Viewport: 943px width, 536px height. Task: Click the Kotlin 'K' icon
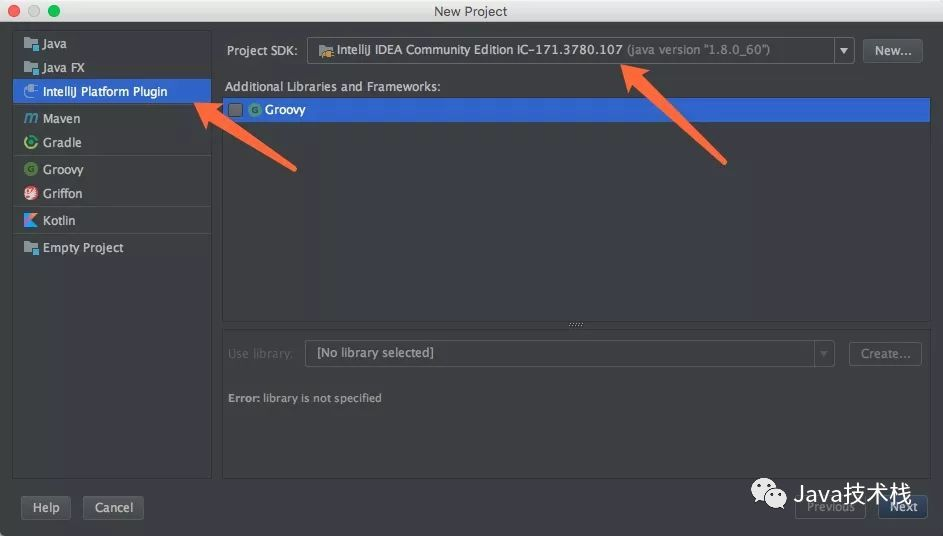click(31, 221)
